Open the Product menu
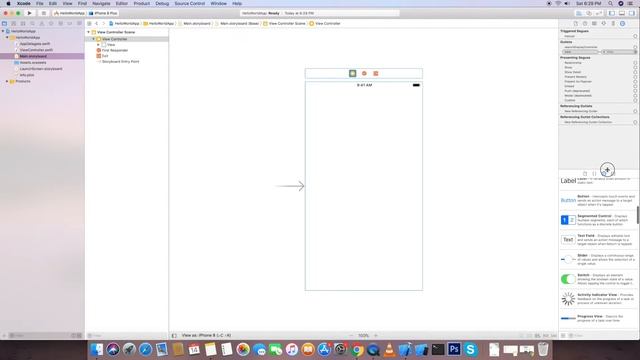The height and width of the screenshot is (360, 640). (x=142, y=3)
